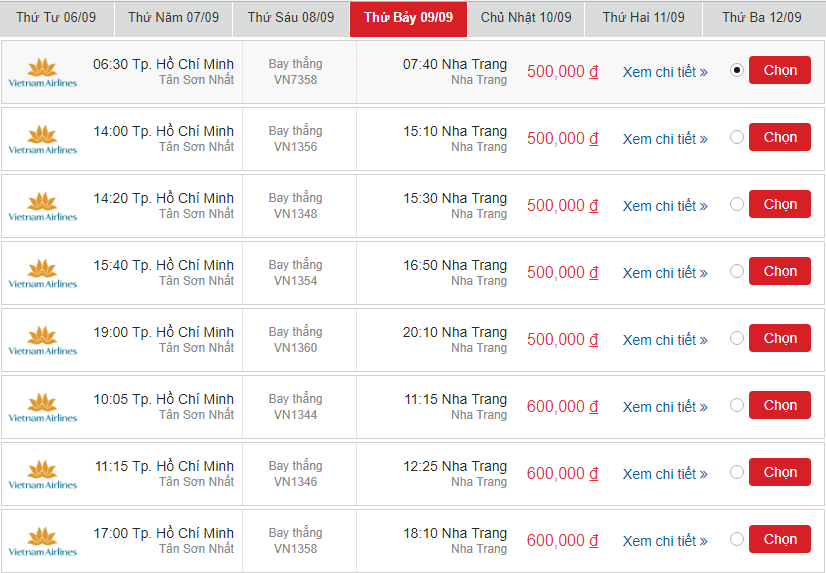Image resolution: width=826 pixels, height=573 pixels.
Task: Expand Xem chi tiết for 11:15 flight
Action: (665, 474)
